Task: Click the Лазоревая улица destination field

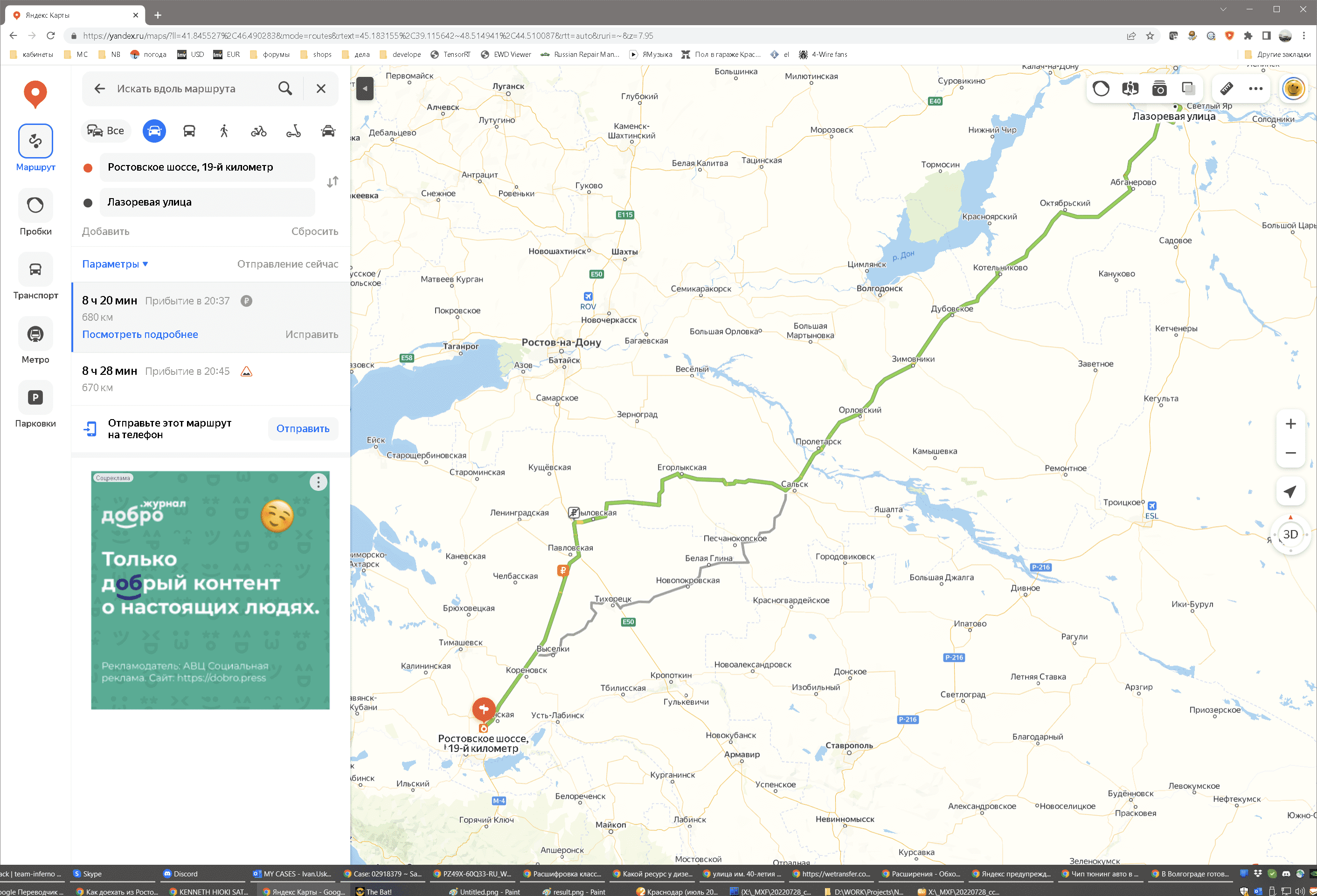Action: click(x=207, y=202)
